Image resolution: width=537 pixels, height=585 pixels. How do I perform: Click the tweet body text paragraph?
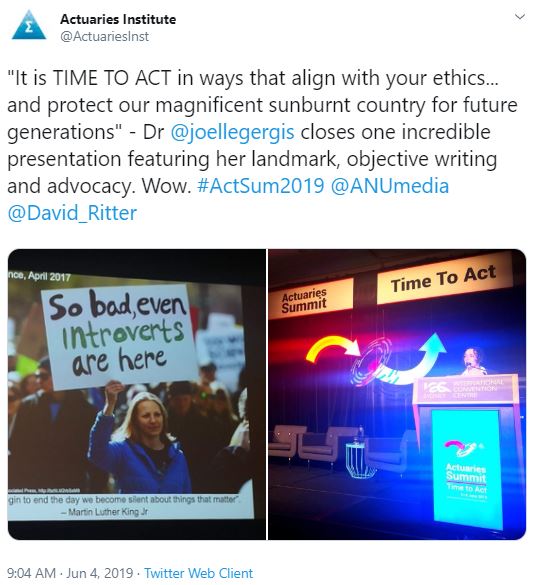[262, 146]
